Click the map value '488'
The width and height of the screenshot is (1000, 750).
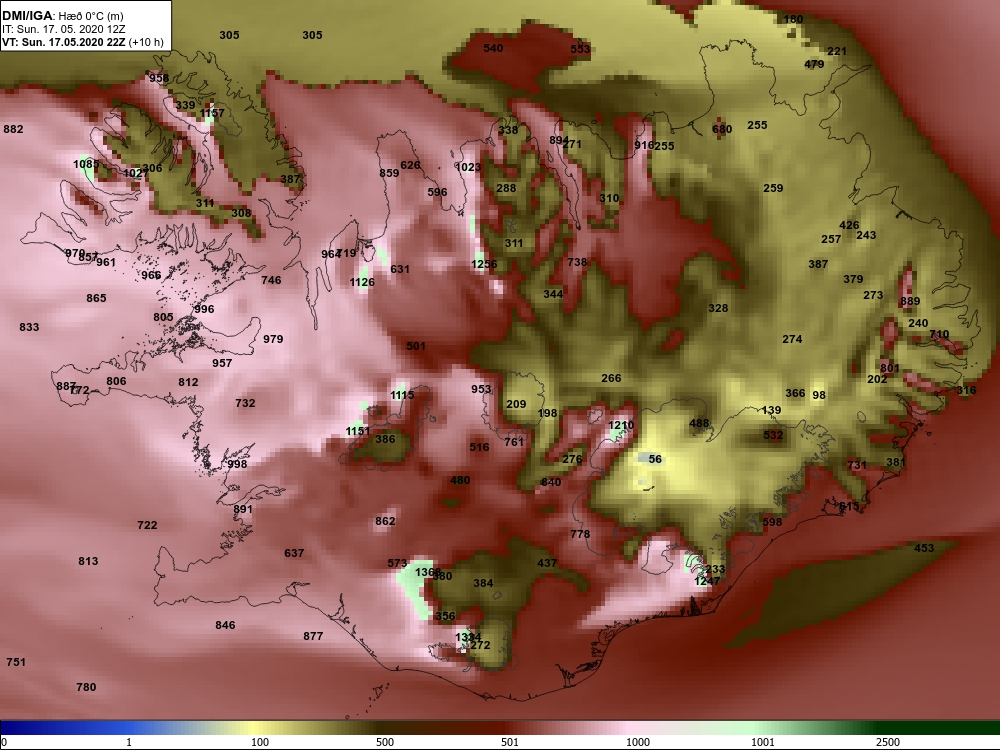(699, 423)
